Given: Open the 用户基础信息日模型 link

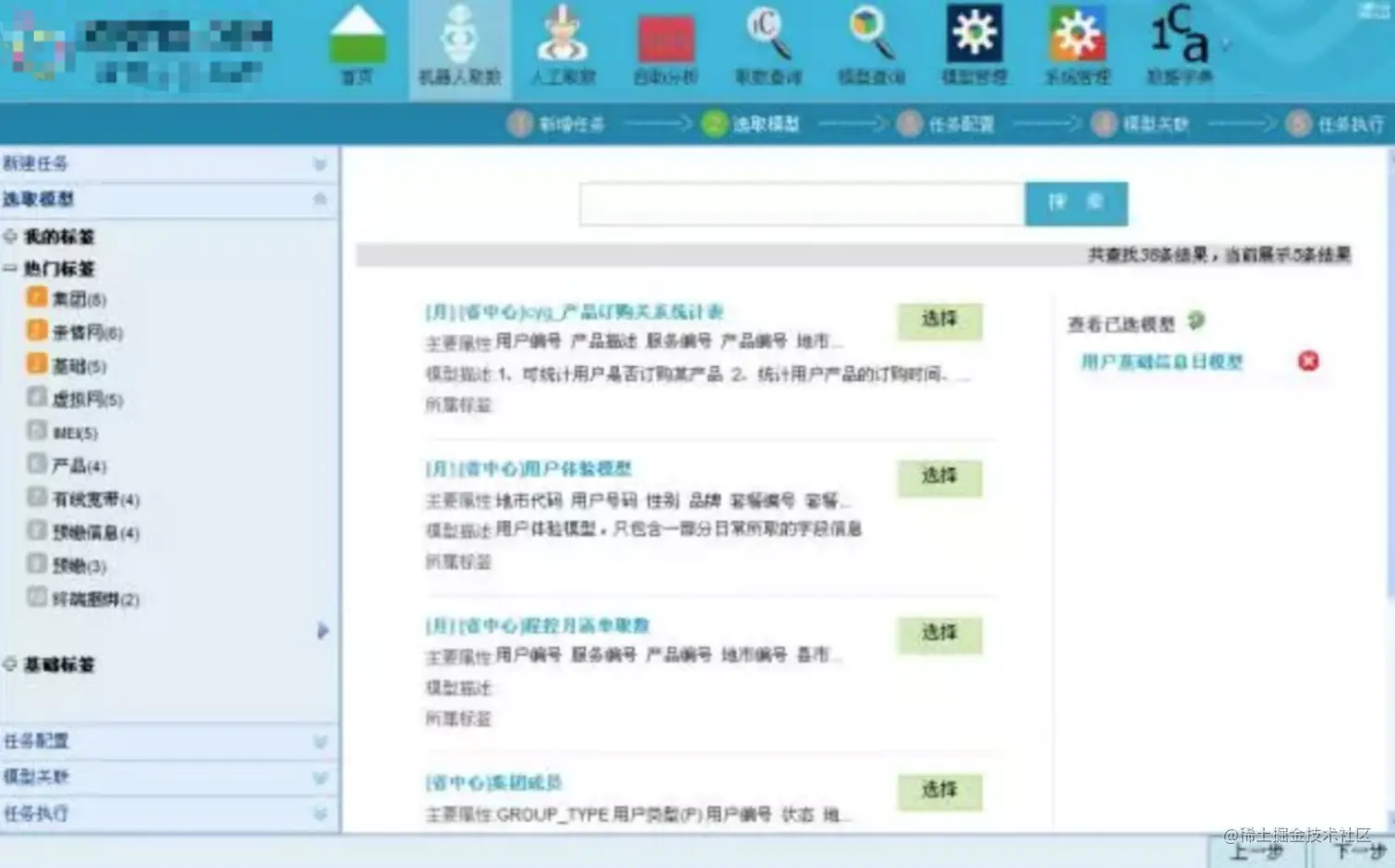Looking at the screenshot, I should (1161, 363).
